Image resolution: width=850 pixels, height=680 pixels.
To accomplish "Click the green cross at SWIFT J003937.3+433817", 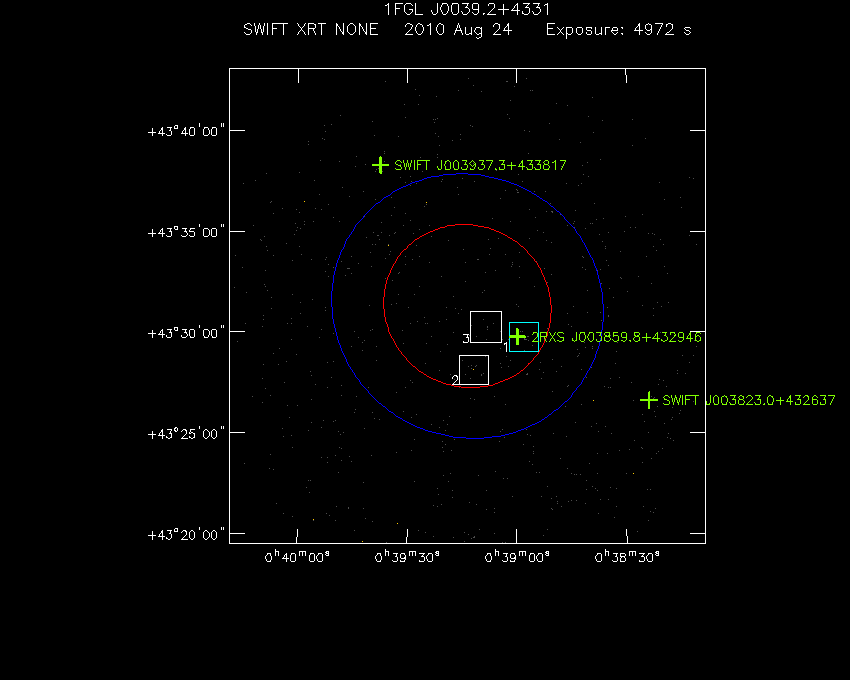I will 381,165.
